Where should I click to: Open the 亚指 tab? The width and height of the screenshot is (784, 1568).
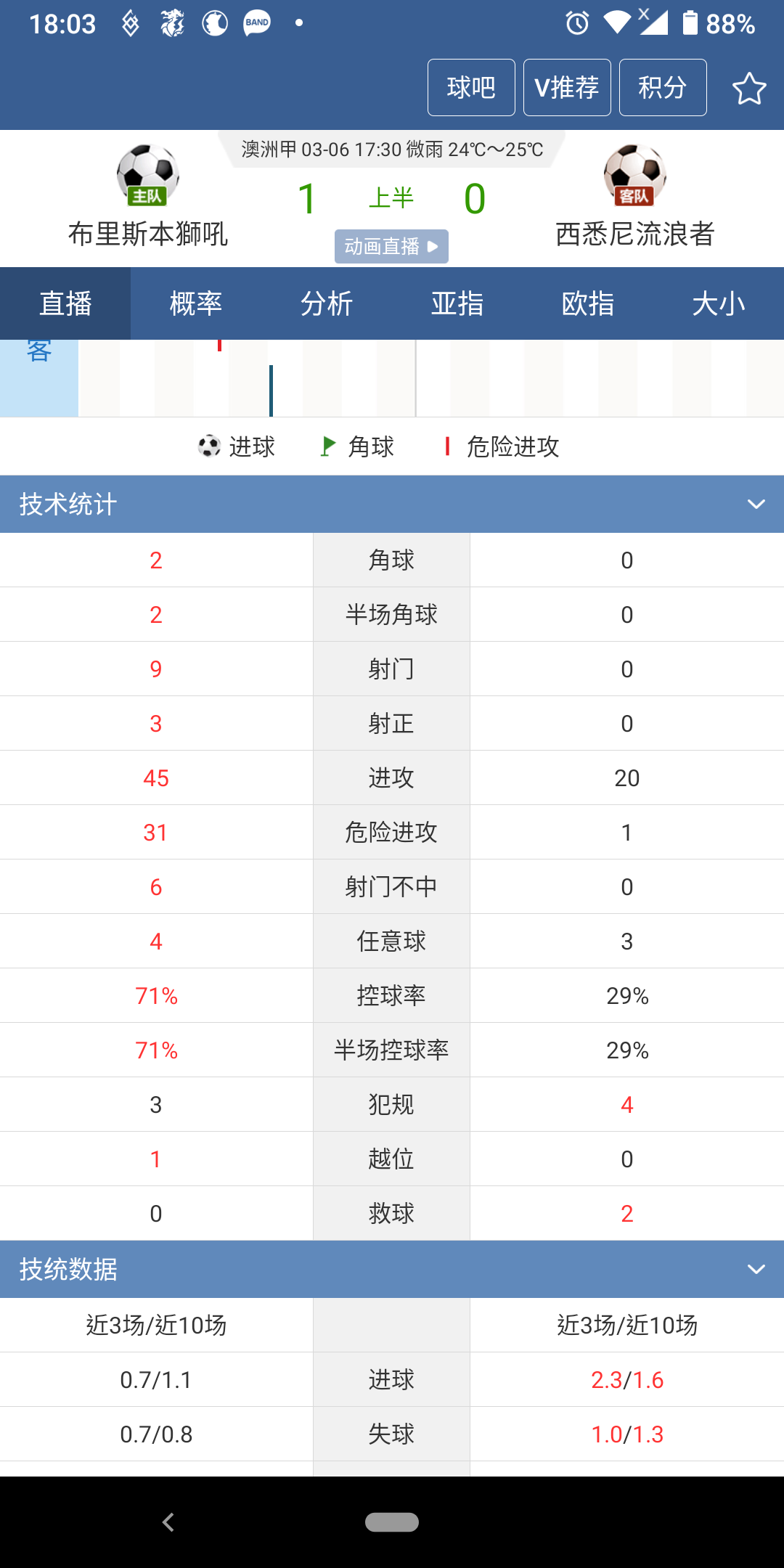click(x=457, y=303)
